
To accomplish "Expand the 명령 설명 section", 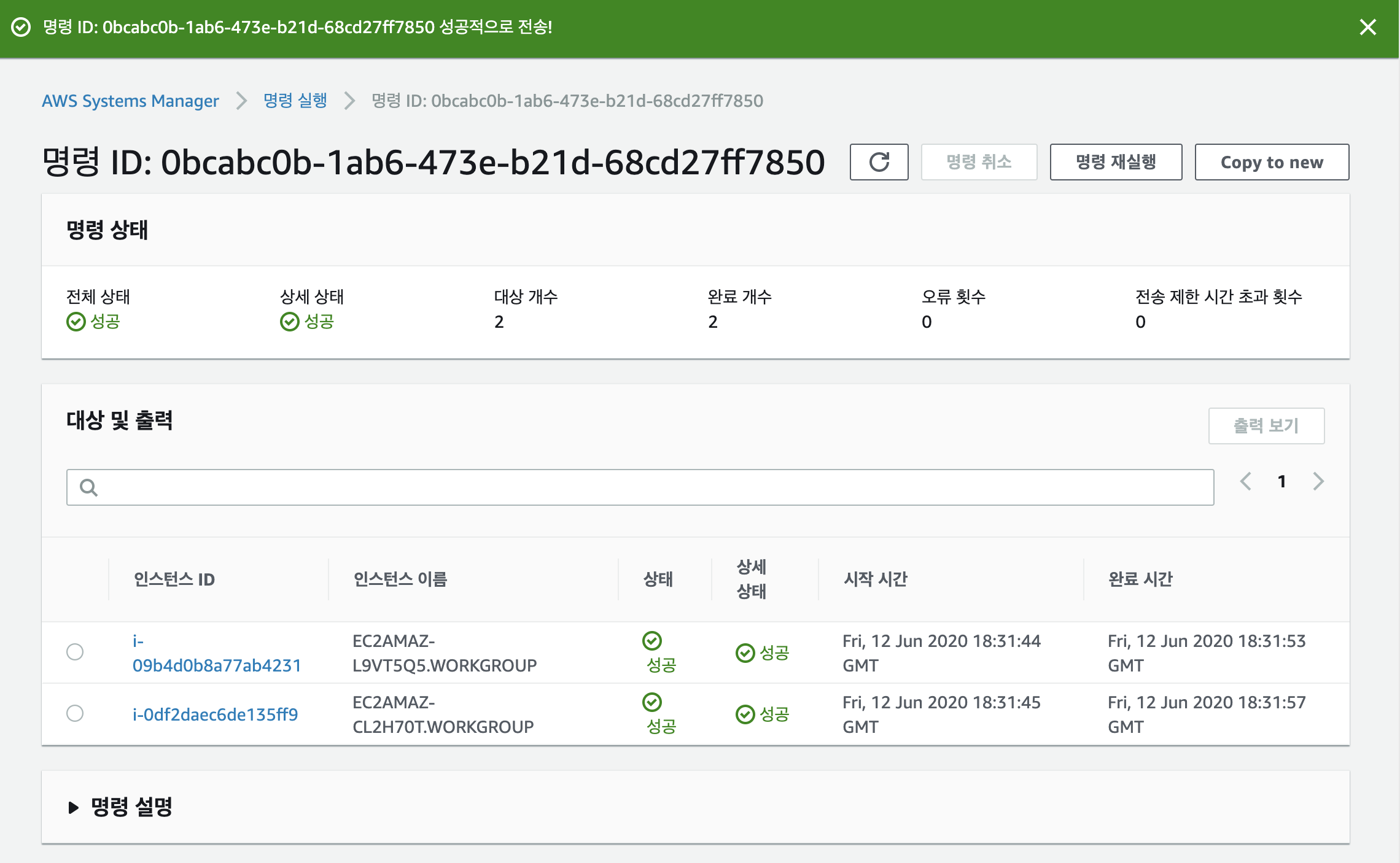I will point(74,807).
